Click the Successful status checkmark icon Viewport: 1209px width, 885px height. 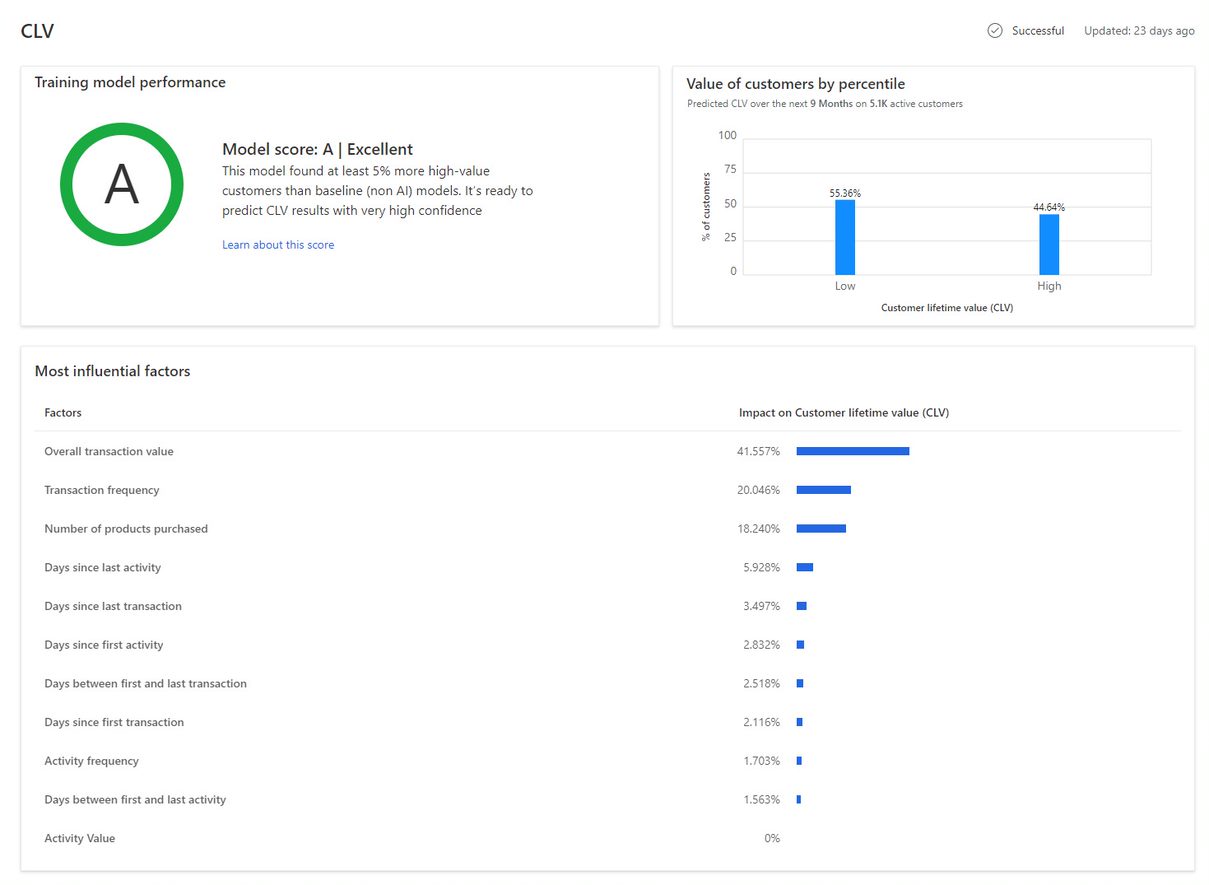point(994,30)
